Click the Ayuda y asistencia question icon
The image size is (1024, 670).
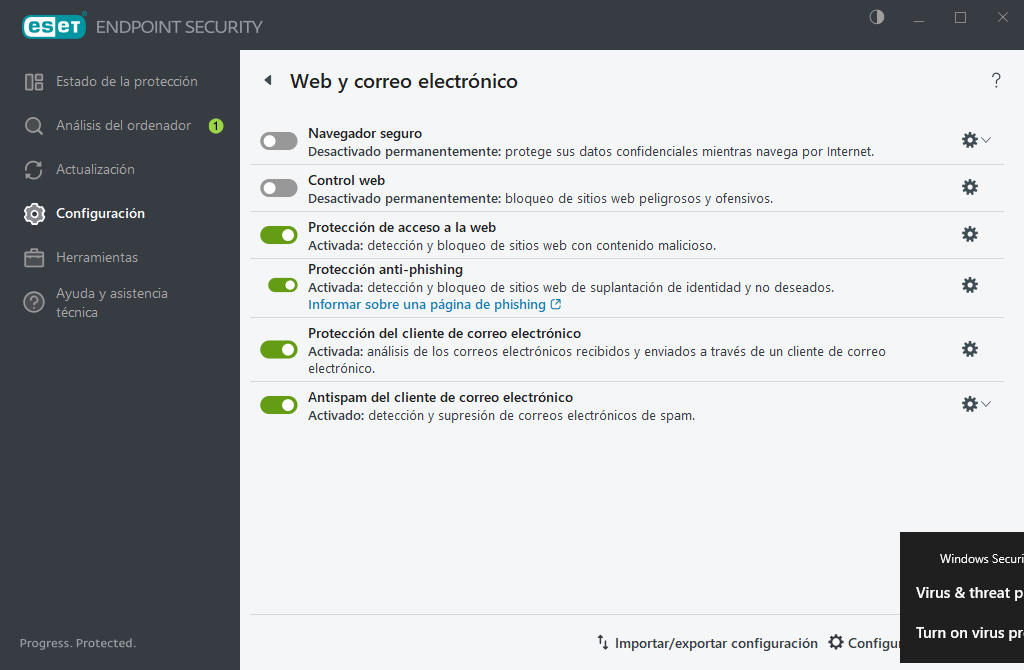click(34, 302)
